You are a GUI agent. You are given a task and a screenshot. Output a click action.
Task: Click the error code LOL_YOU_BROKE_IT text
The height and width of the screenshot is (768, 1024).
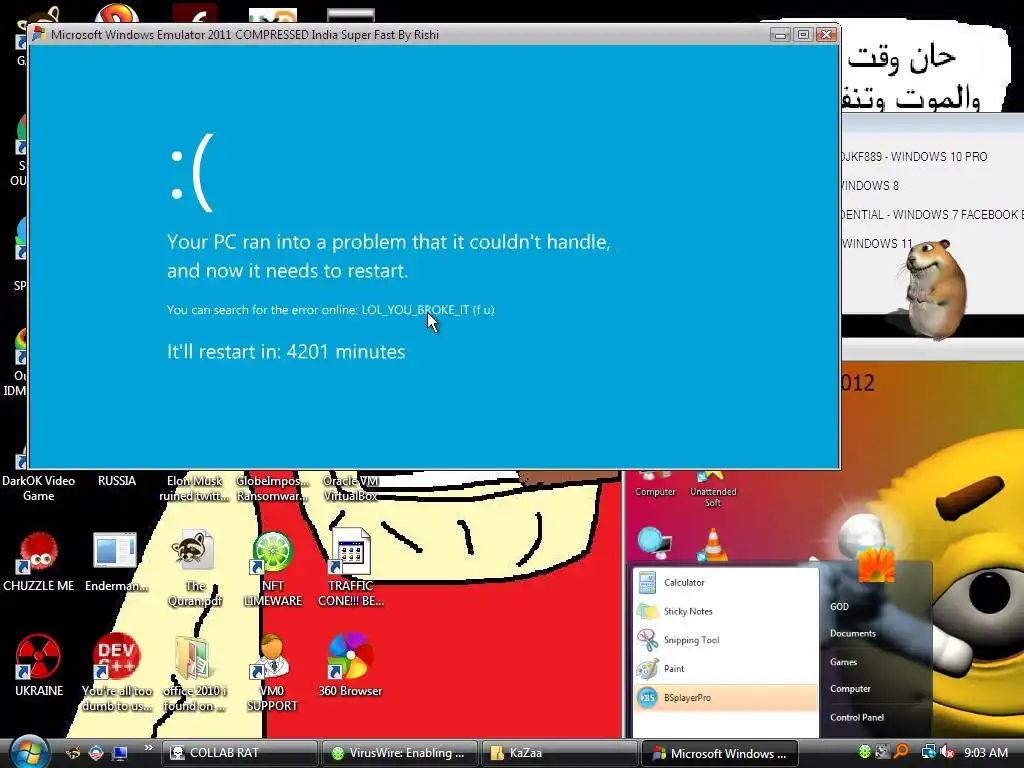point(415,310)
